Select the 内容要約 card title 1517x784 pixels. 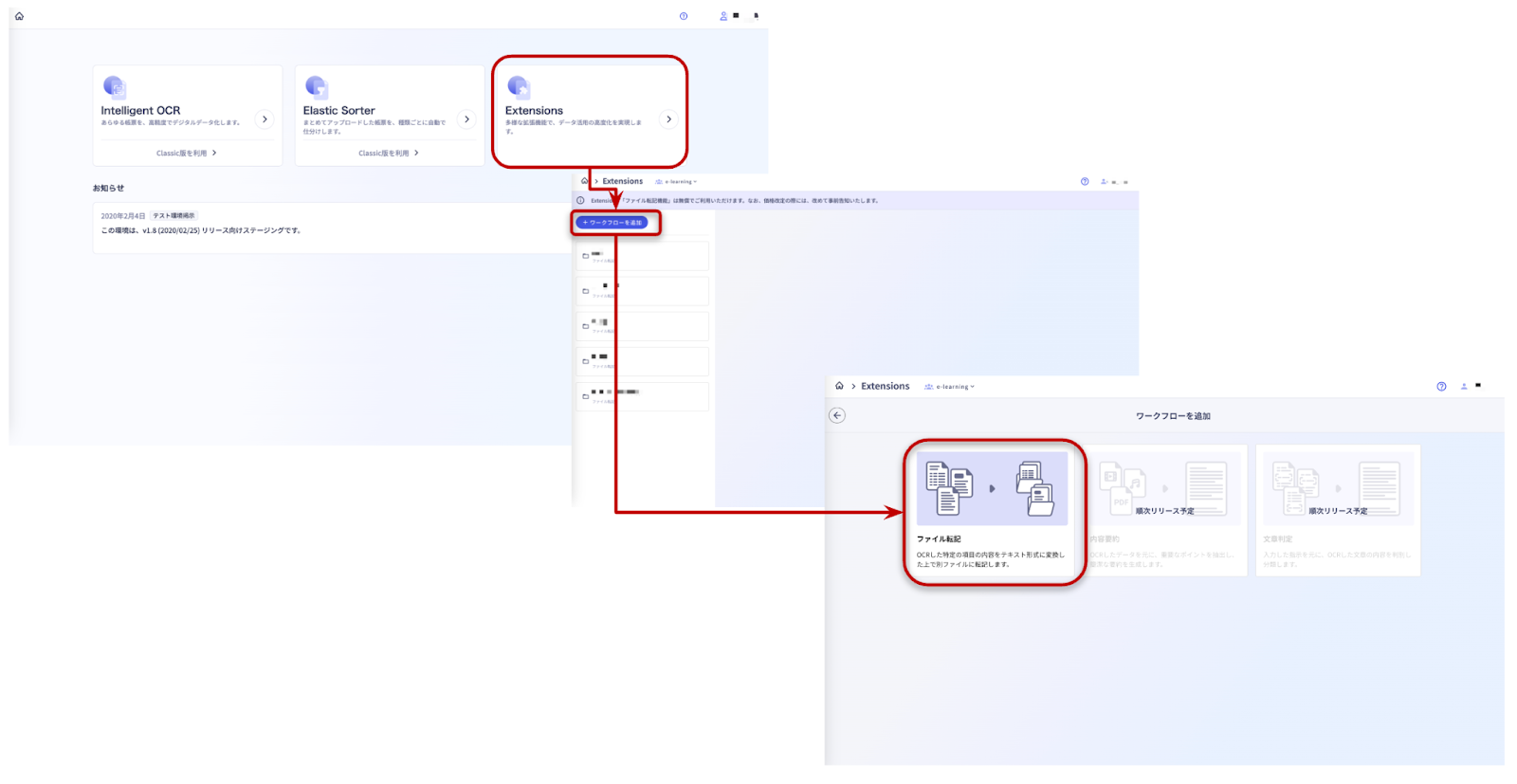(x=1105, y=539)
